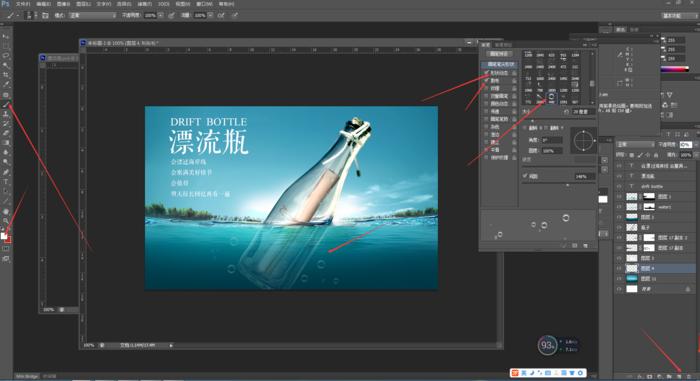Hide the 背景 layer via eye icon
The height and width of the screenshot is (381, 700).
[x=619, y=289]
